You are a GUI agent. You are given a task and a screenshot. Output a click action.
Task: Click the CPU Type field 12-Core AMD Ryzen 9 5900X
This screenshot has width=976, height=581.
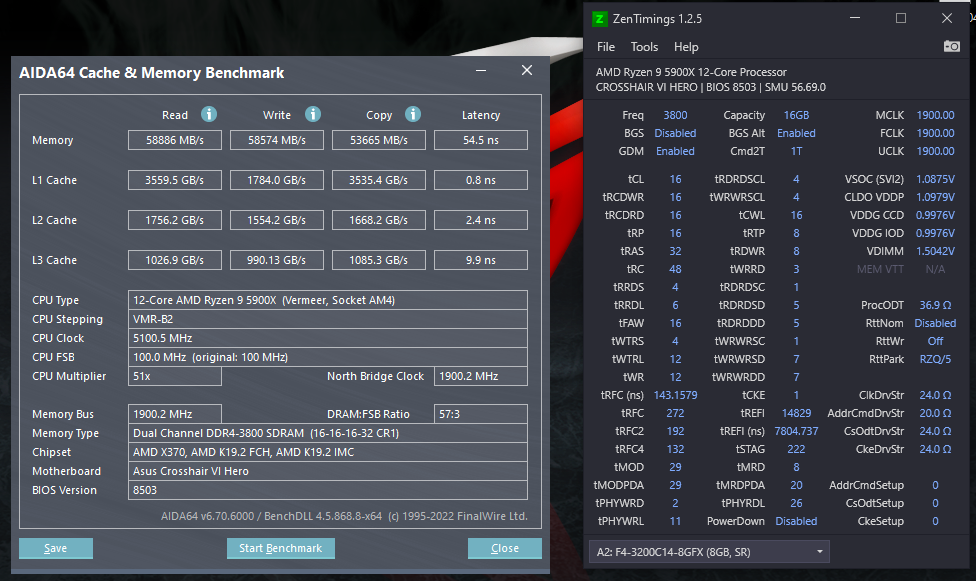[x=328, y=300]
